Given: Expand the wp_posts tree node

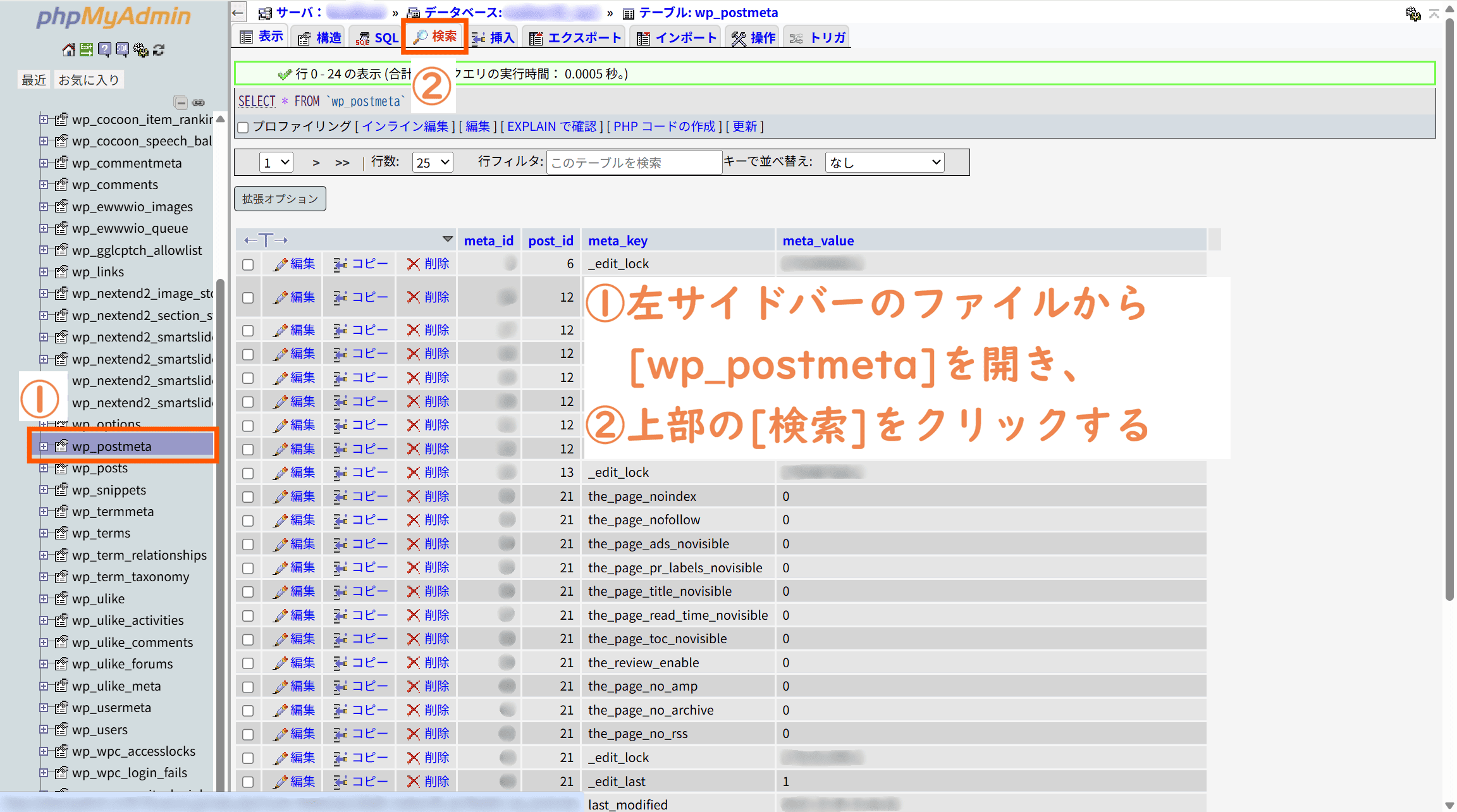Looking at the screenshot, I should [44, 468].
